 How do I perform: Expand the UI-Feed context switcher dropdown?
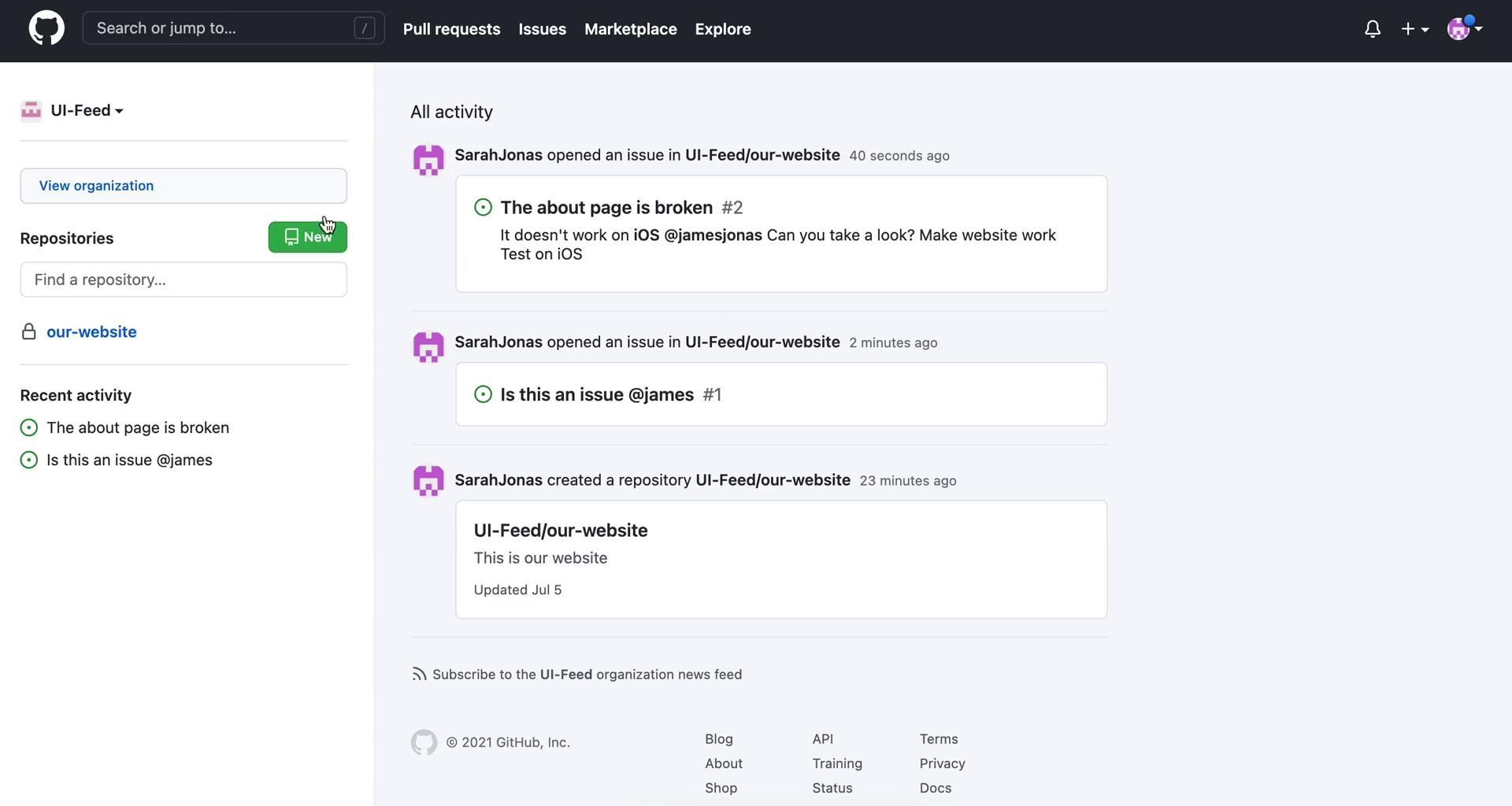point(87,110)
